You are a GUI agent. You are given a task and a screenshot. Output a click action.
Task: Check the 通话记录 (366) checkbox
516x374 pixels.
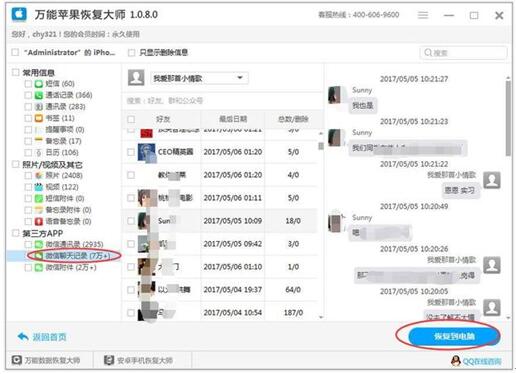[x=28, y=95]
